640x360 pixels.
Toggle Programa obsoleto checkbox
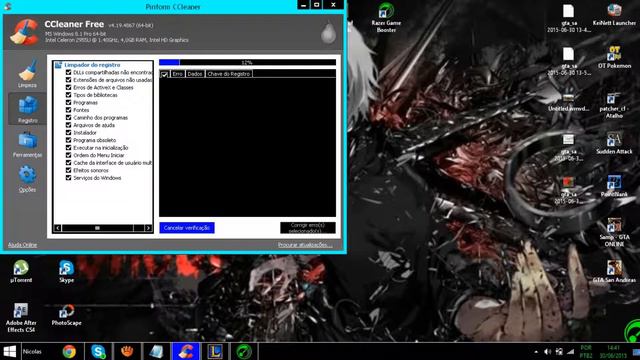point(69,140)
